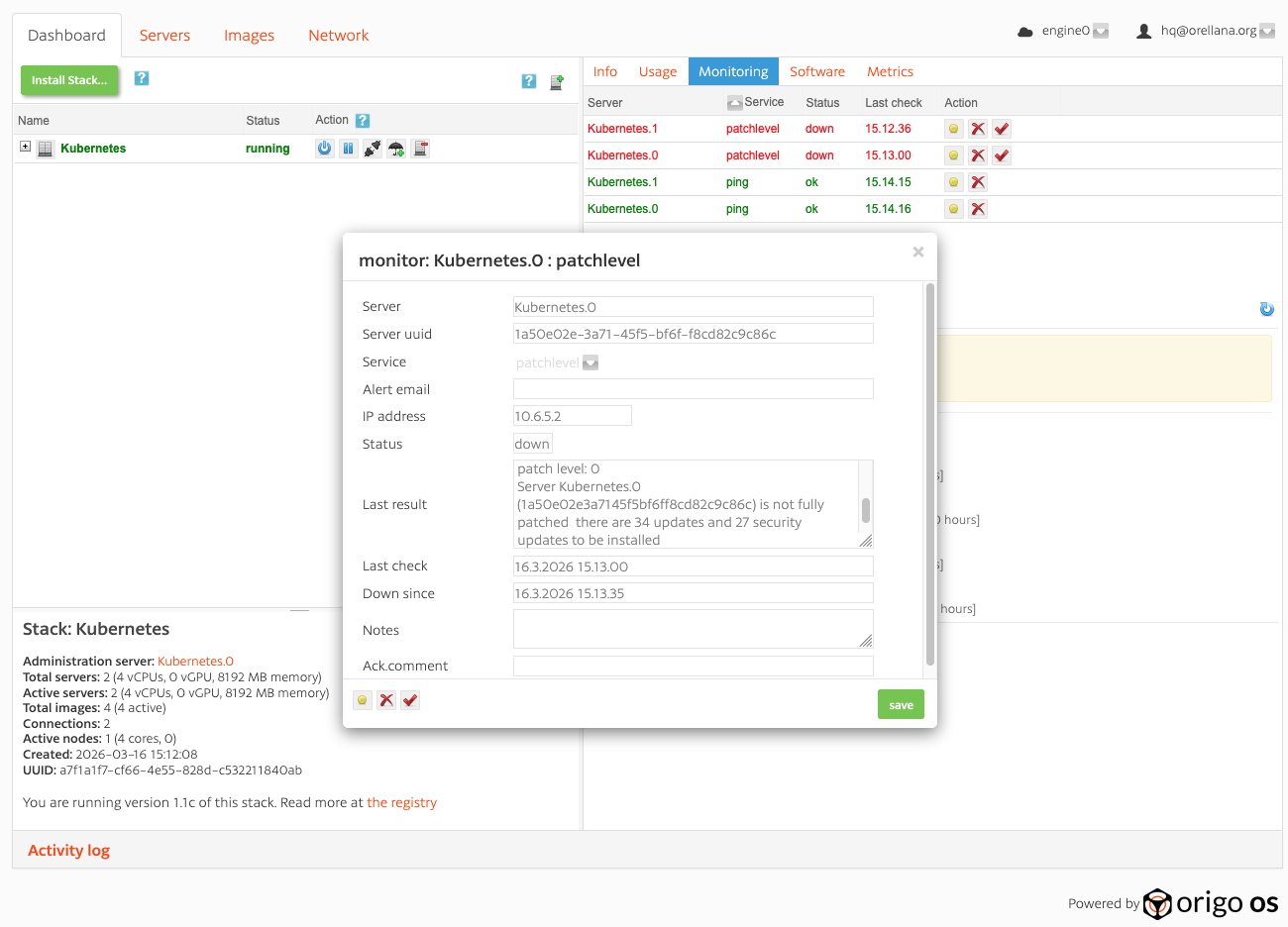The image size is (1288, 927).
Task: Click the blue refresh icon
Action: click(x=1266, y=309)
